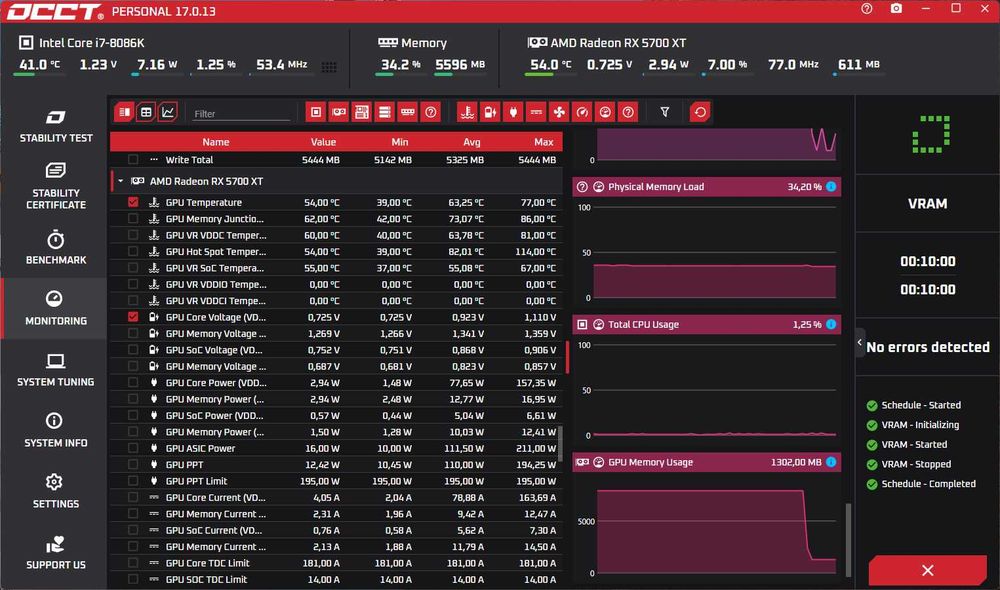The height and width of the screenshot is (590, 1000).
Task: Switch to the graph-only view mode icon
Action: [x=168, y=112]
